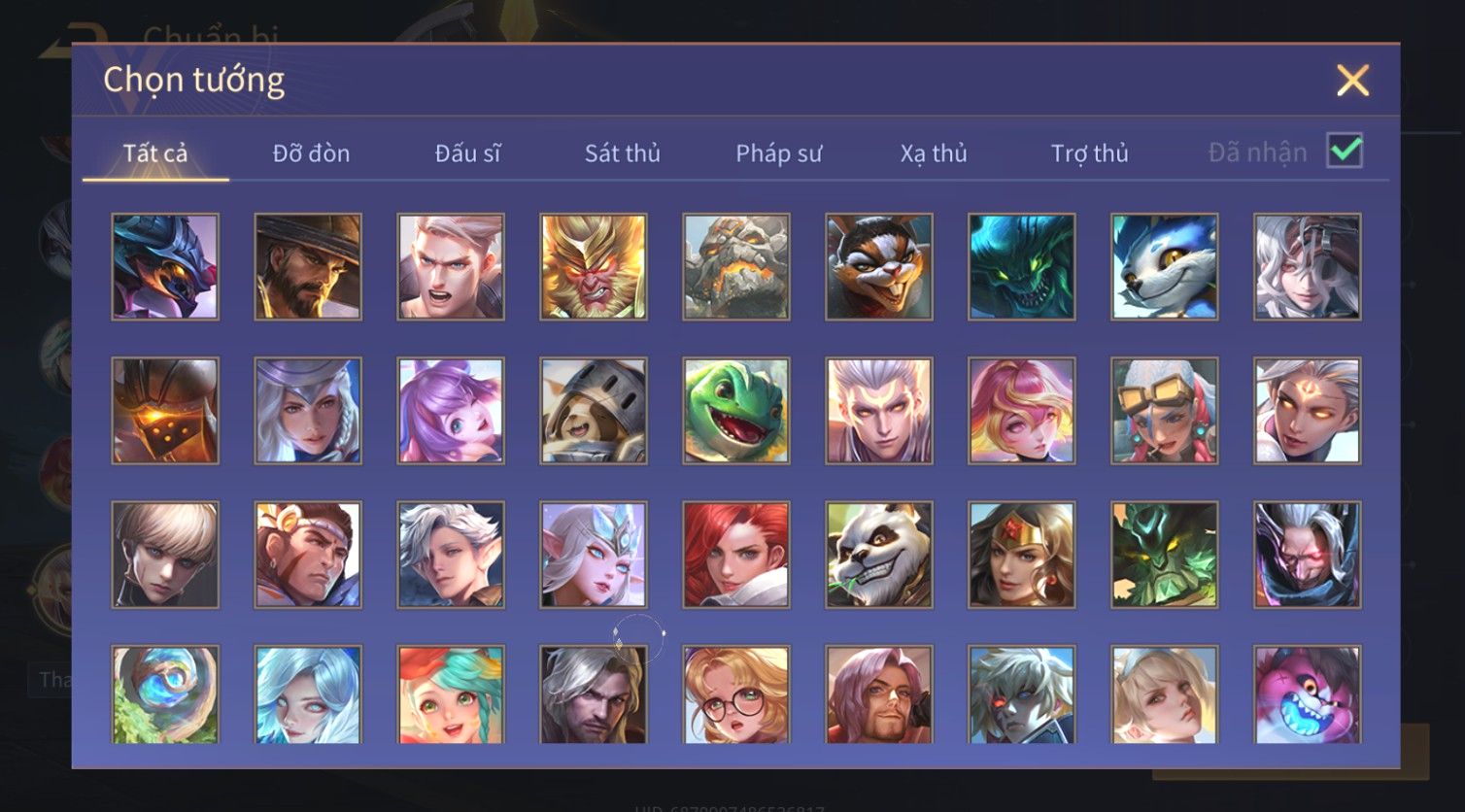Open the Sát thủ tab
This screenshot has height=812, width=1465.
coord(623,153)
